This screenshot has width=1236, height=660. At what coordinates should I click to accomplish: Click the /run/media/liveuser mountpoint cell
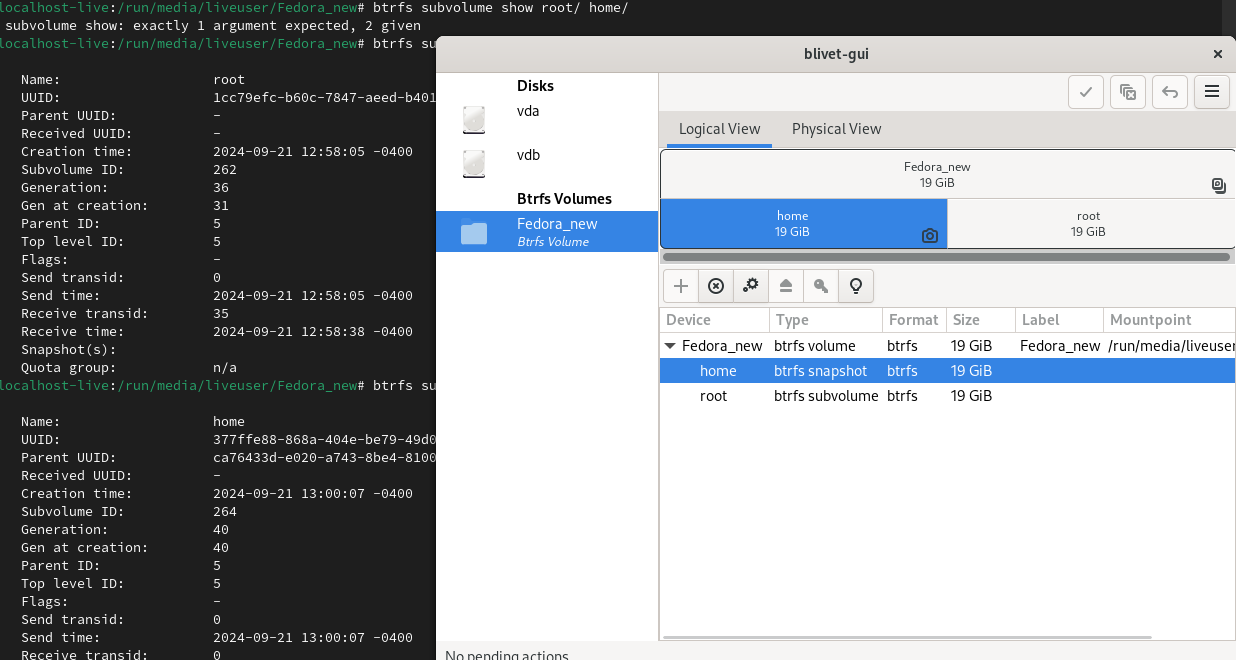1172,346
